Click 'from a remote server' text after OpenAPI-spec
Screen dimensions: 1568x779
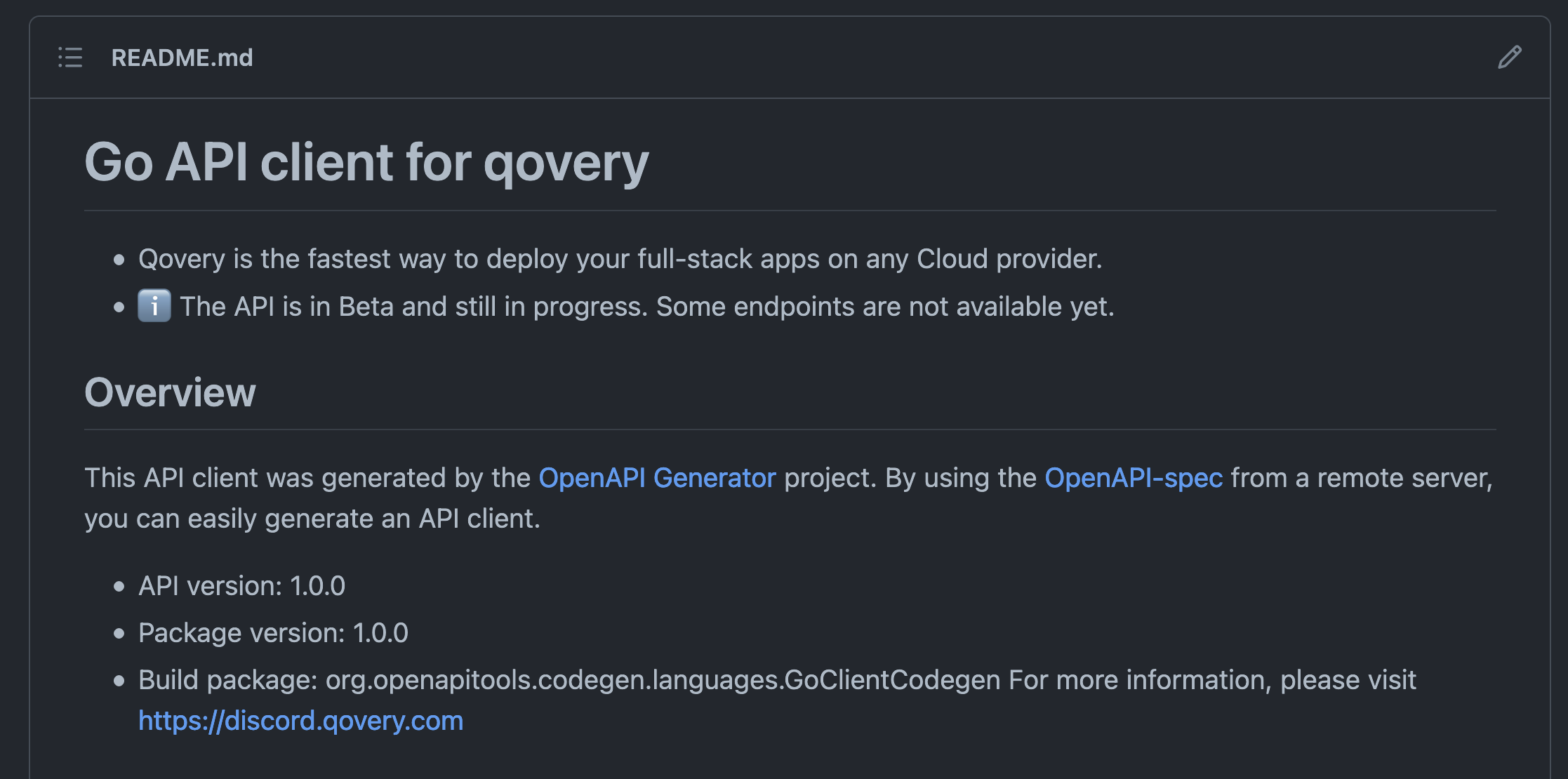pos(1360,478)
